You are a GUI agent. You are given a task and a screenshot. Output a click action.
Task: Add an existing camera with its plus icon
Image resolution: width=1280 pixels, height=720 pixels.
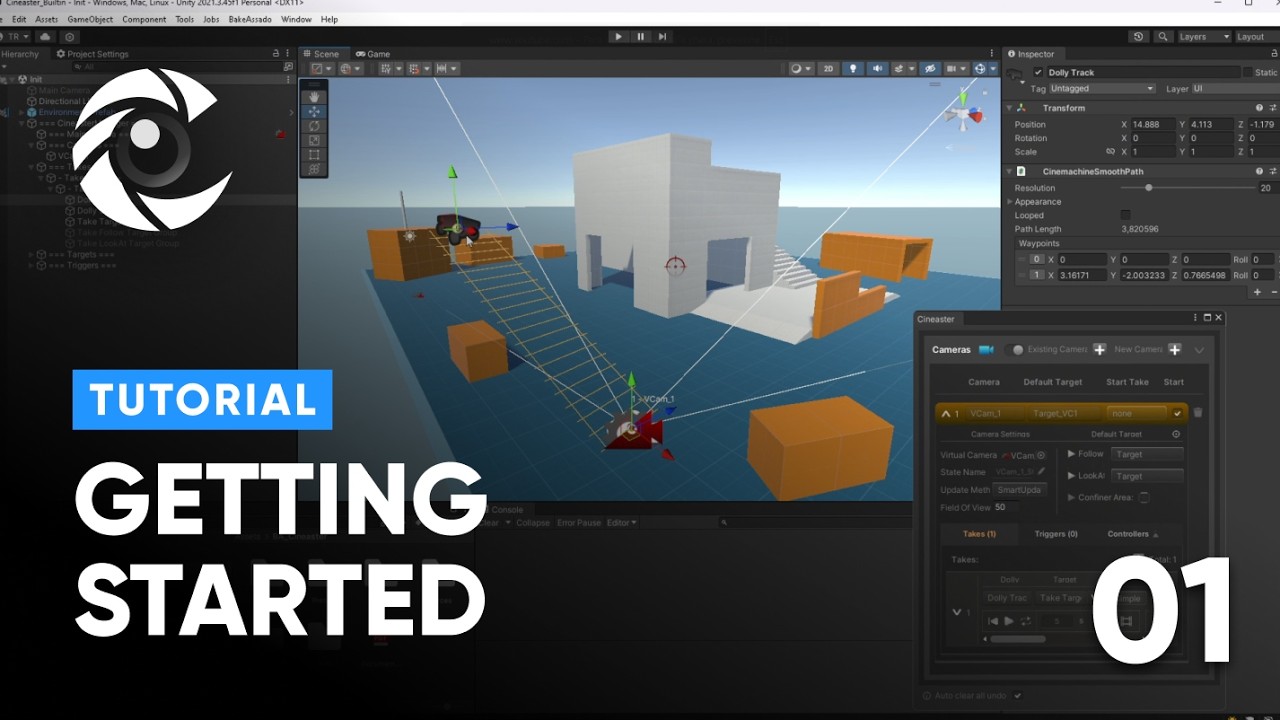[1099, 349]
